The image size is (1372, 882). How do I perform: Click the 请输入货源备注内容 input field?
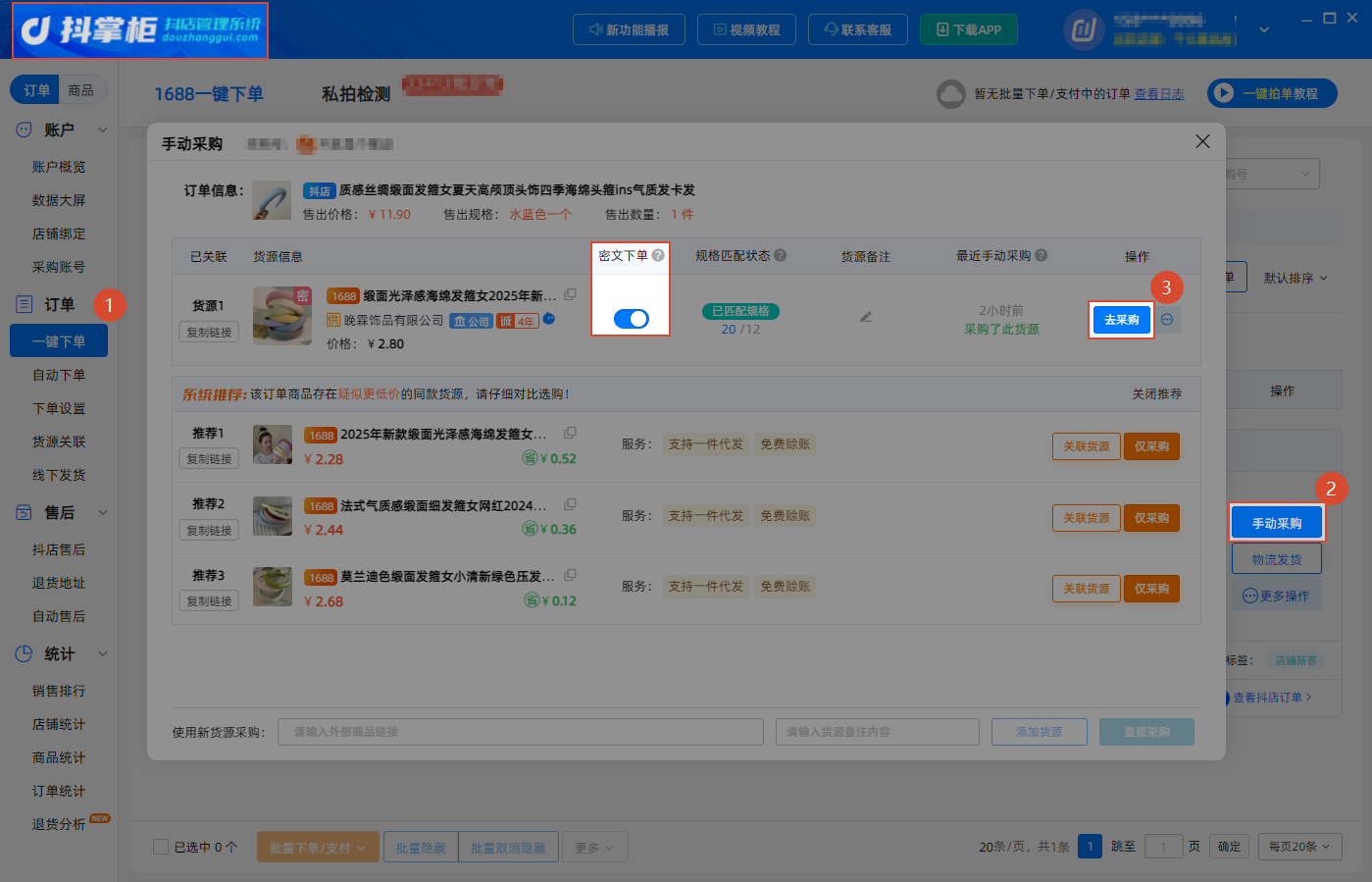point(878,732)
